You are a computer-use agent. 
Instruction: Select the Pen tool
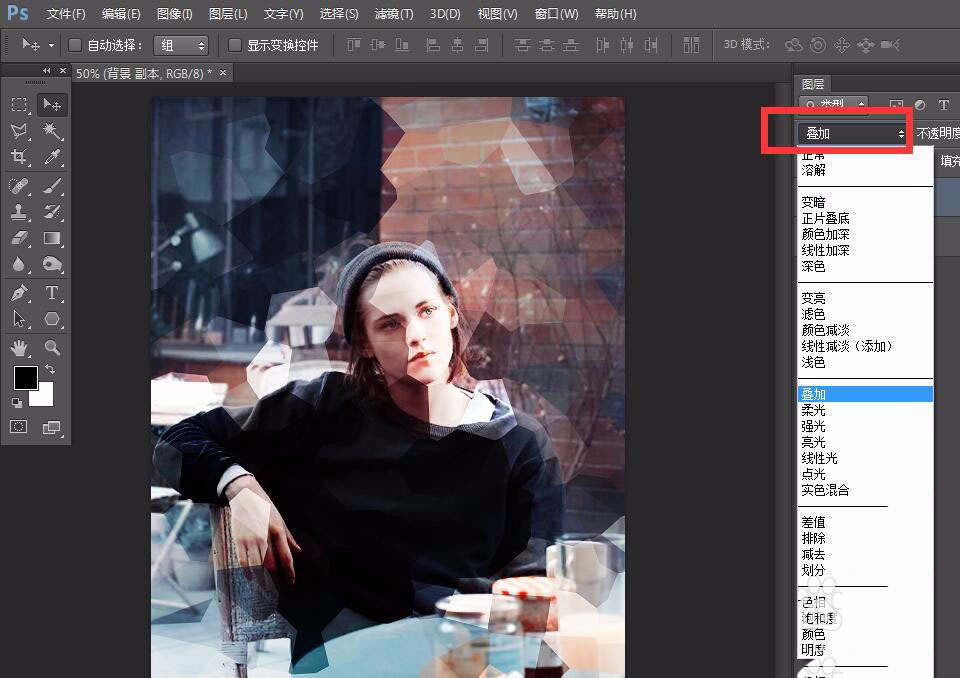pos(19,293)
